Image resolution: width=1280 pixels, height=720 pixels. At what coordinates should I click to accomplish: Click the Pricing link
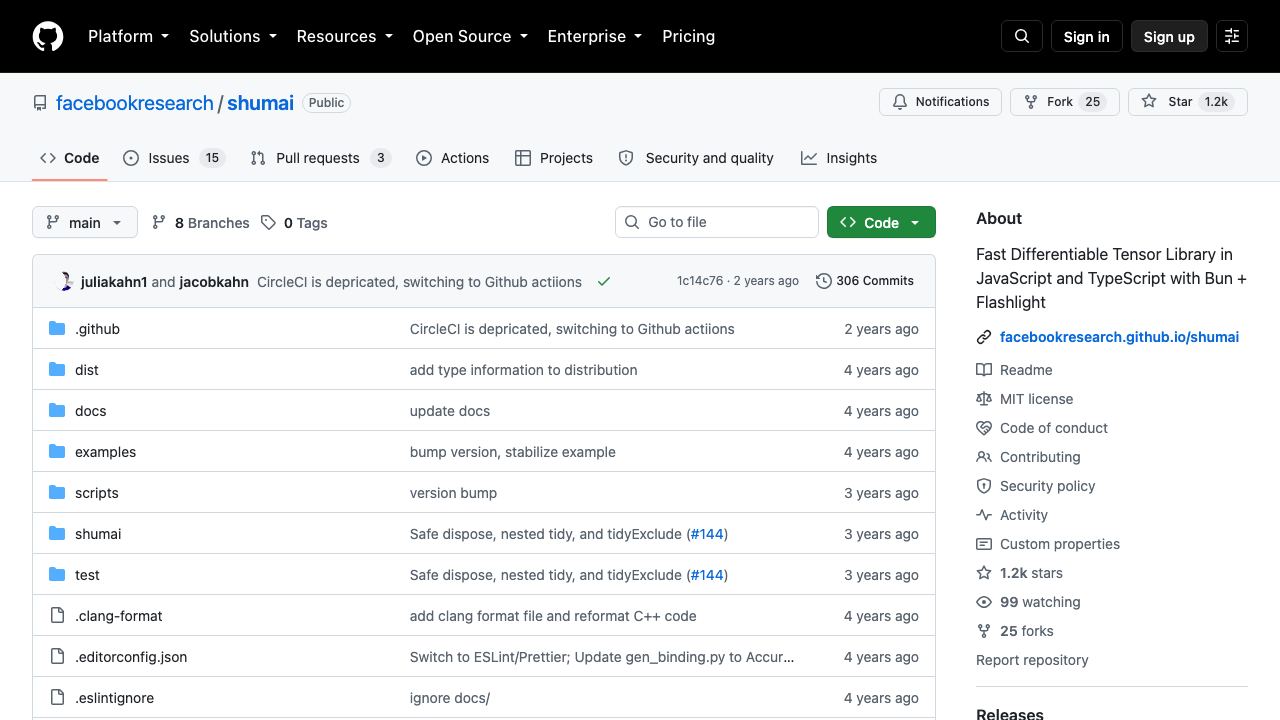(x=688, y=36)
